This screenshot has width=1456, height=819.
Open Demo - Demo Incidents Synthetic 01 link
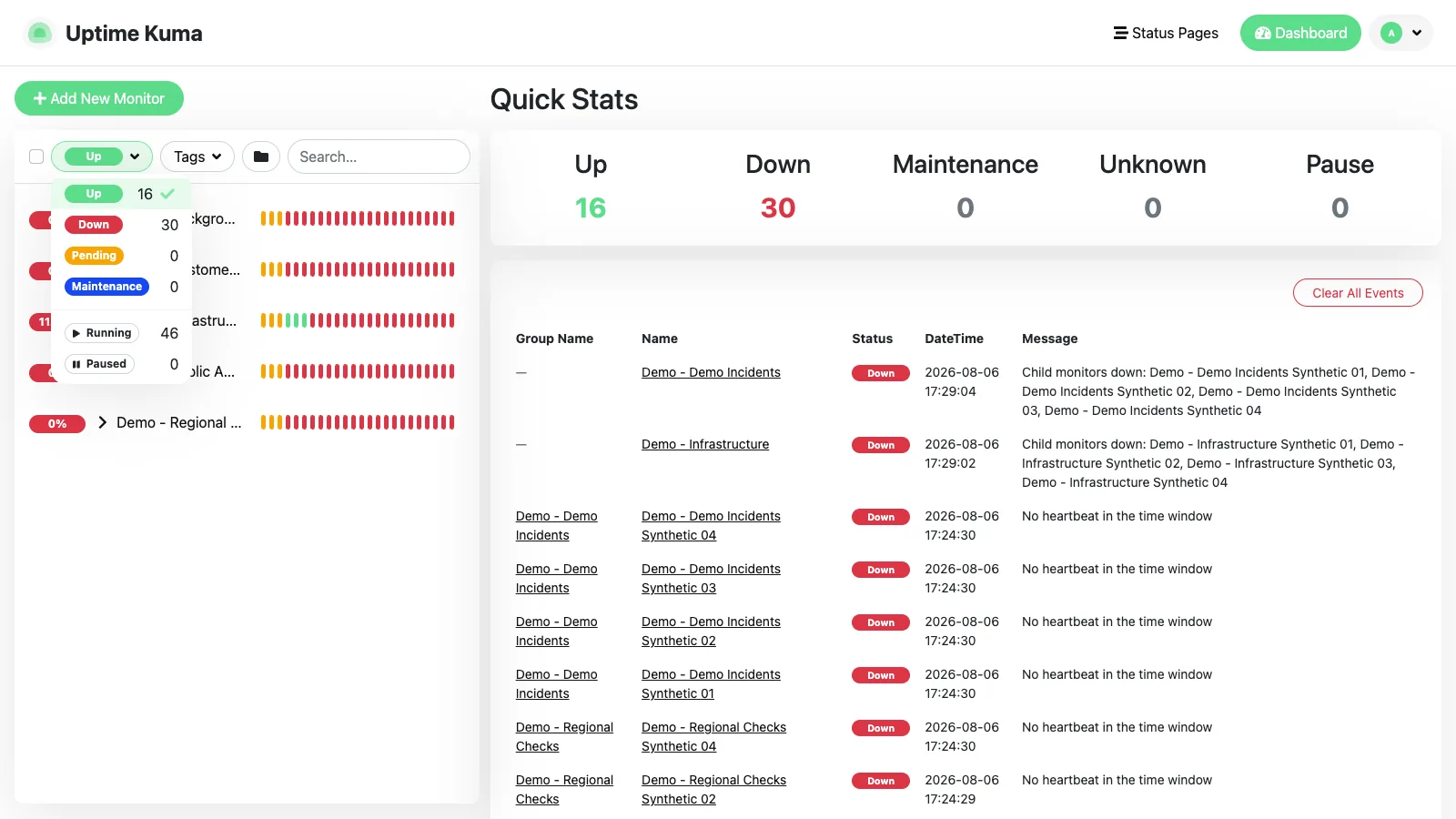coord(711,684)
